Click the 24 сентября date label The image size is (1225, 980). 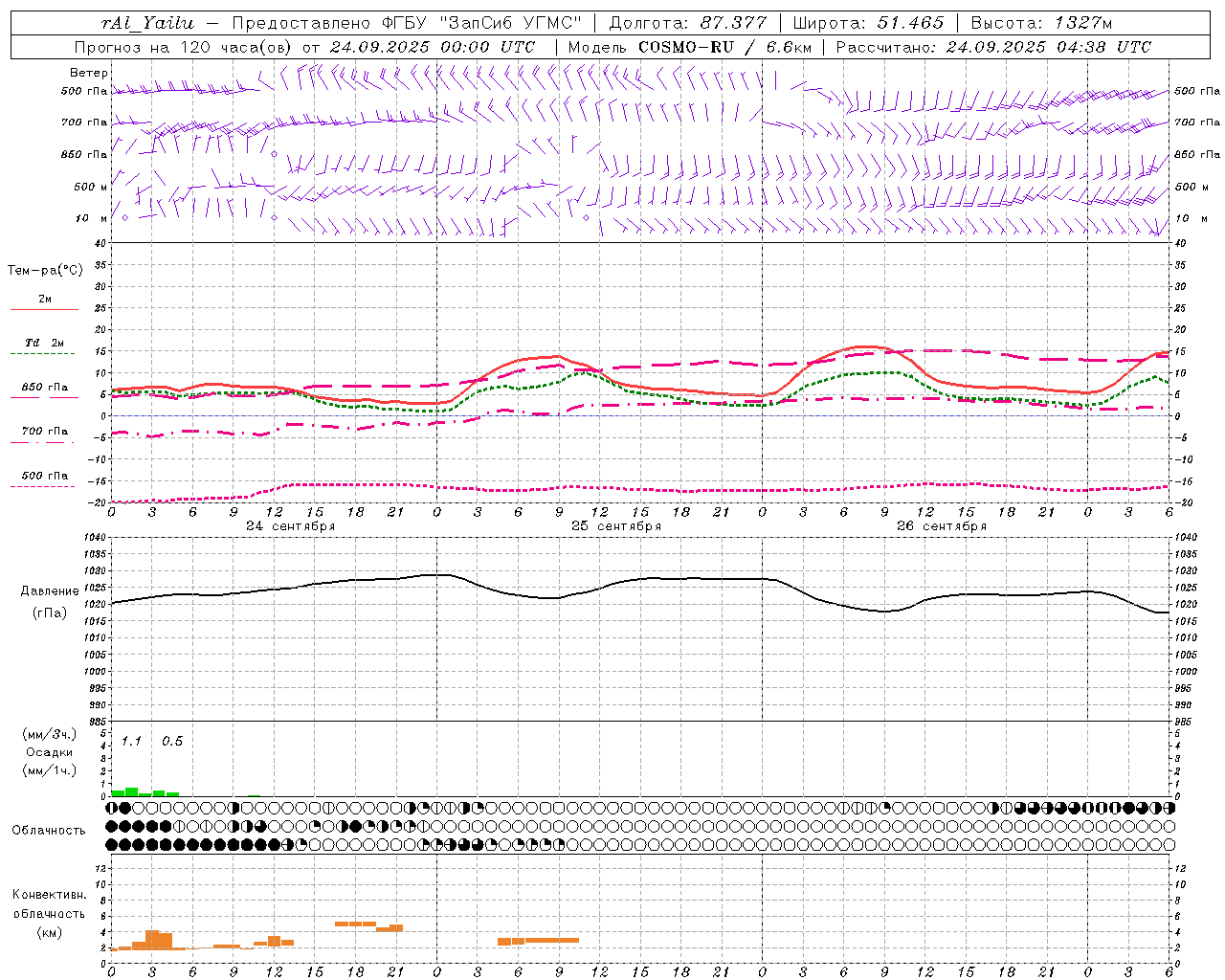[x=290, y=526]
